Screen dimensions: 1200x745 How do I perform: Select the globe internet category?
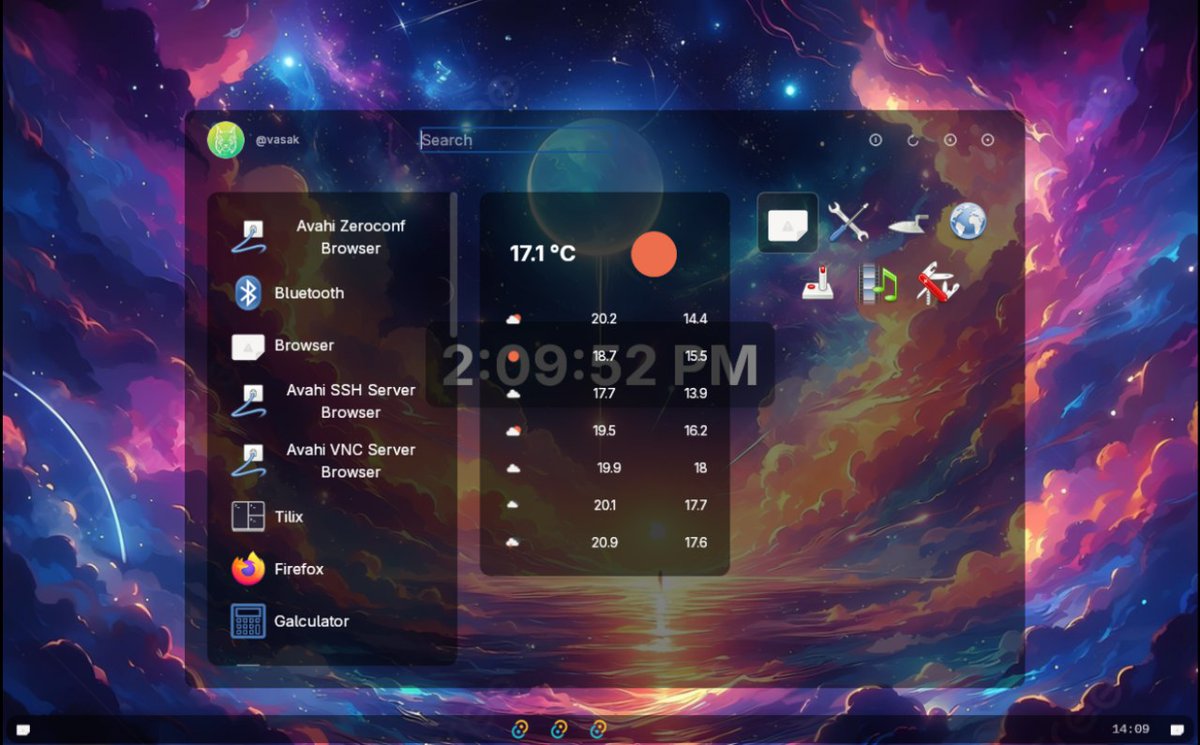click(x=968, y=221)
